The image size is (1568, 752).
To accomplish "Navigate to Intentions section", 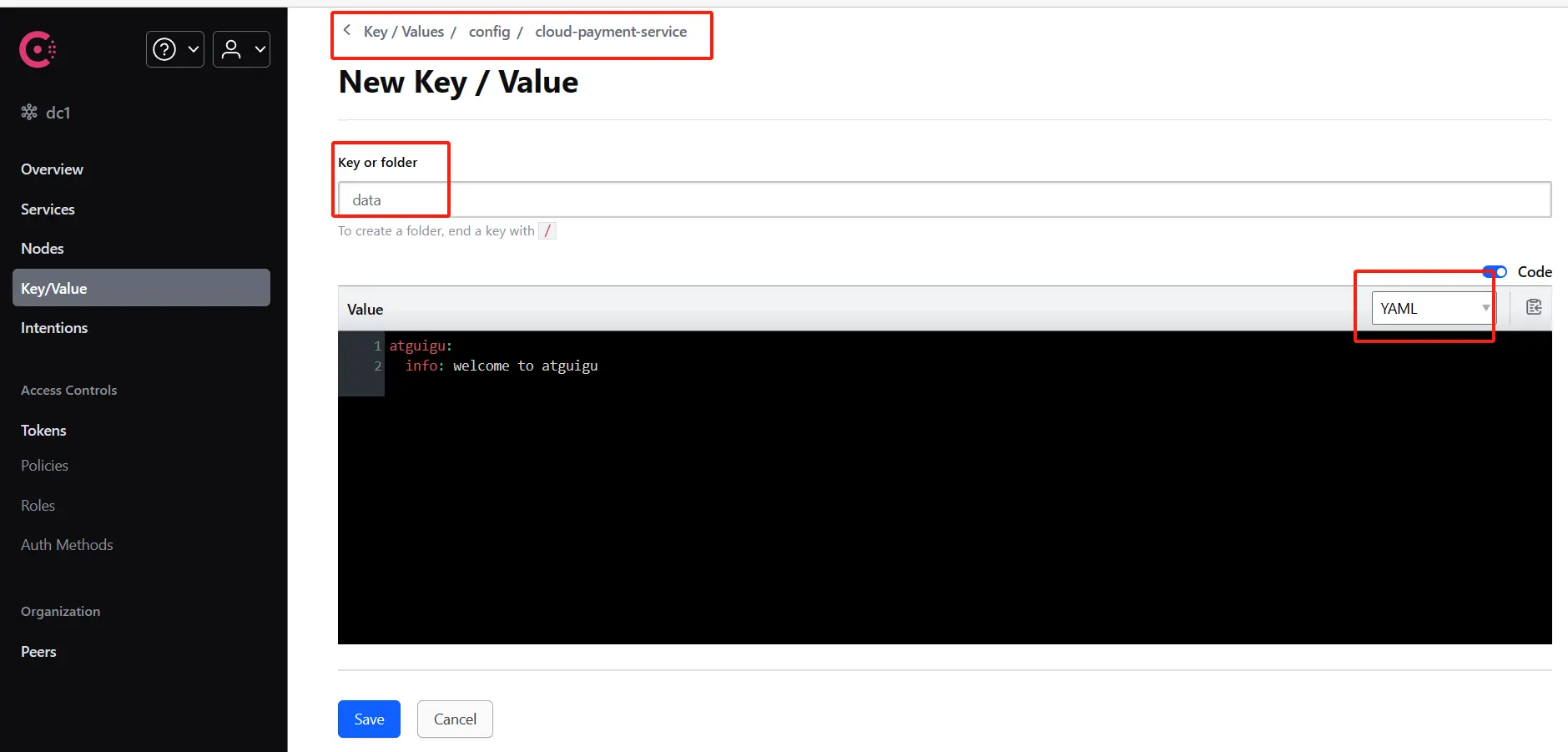I will pyautogui.click(x=54, y=328).
